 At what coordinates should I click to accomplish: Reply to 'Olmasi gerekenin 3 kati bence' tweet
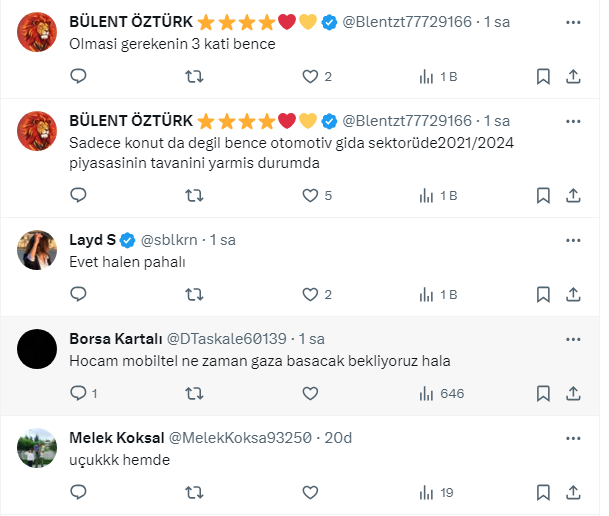coord(79,76)
